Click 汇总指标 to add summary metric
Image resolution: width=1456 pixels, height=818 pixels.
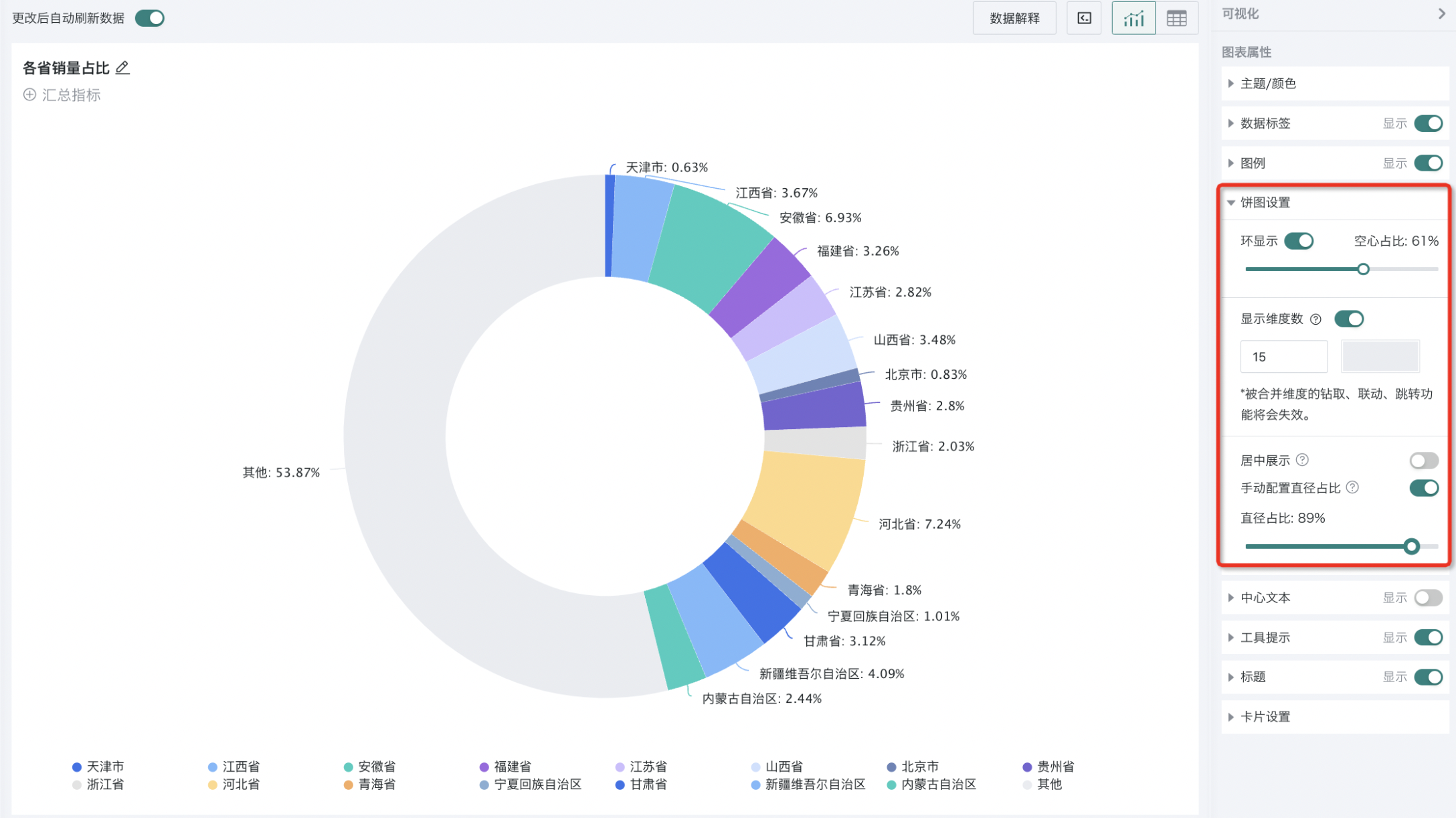click(x=72, y=95)
